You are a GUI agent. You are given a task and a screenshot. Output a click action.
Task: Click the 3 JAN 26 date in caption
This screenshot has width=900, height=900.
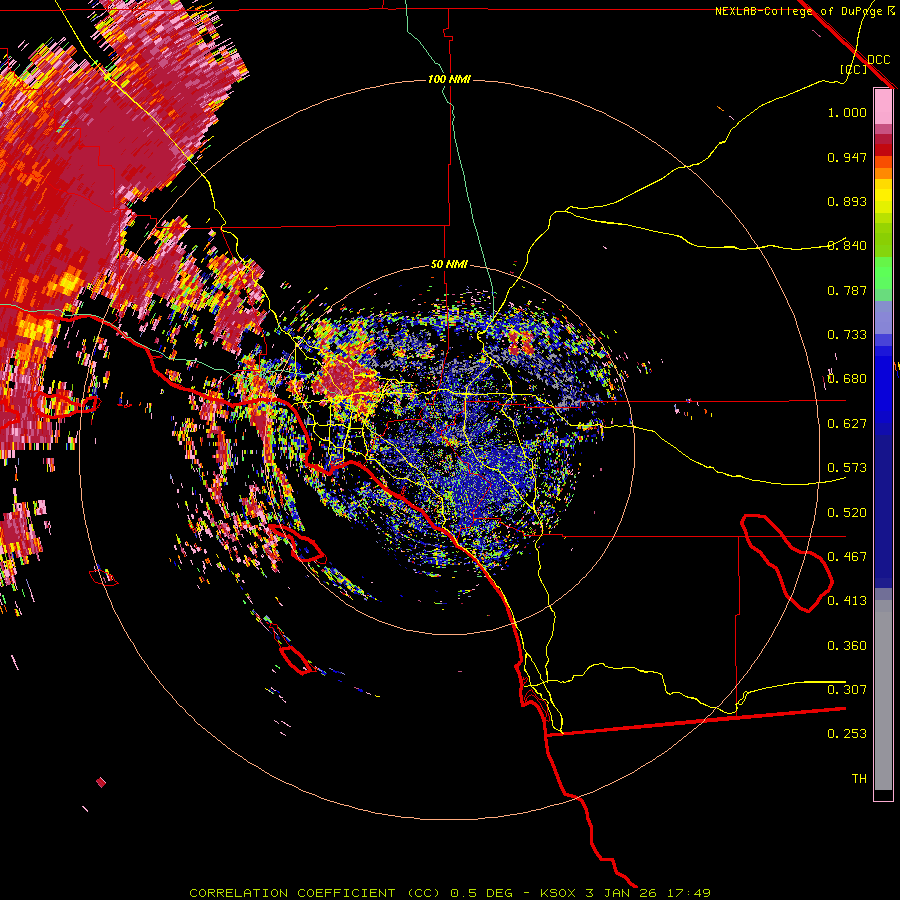click(x=619, y=893)
